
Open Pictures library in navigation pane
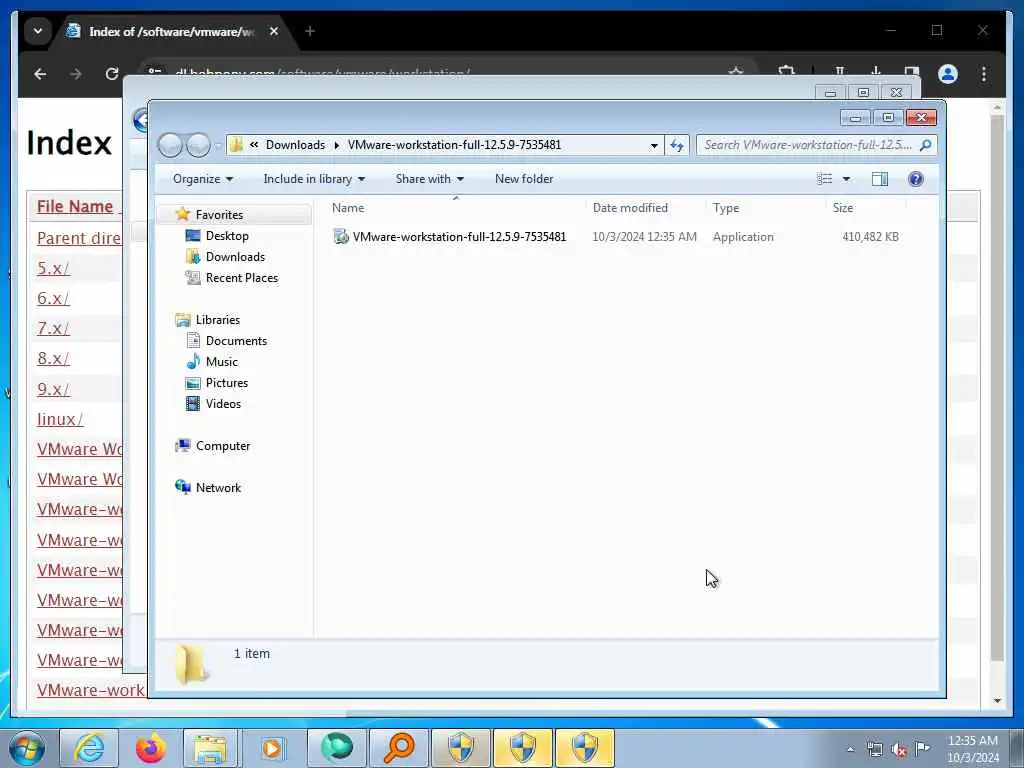(x=227, y=383)
